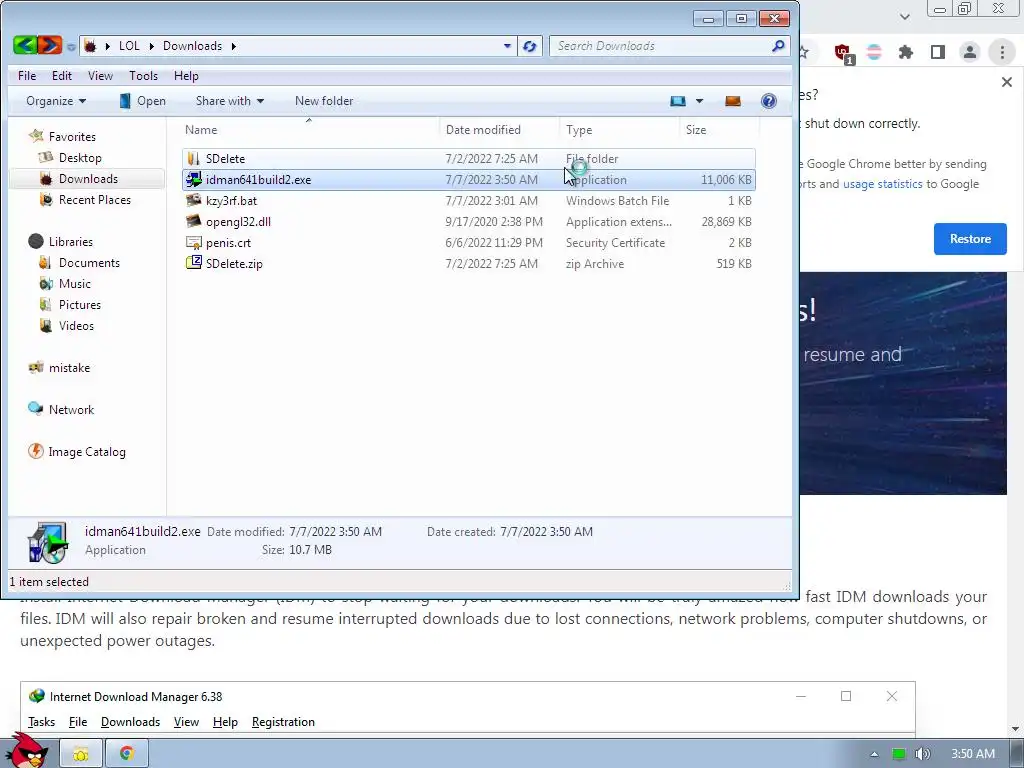The width and height of the screenshot is (1024, 768).
Task: Go back with the green back arrow
Action: 25,45
